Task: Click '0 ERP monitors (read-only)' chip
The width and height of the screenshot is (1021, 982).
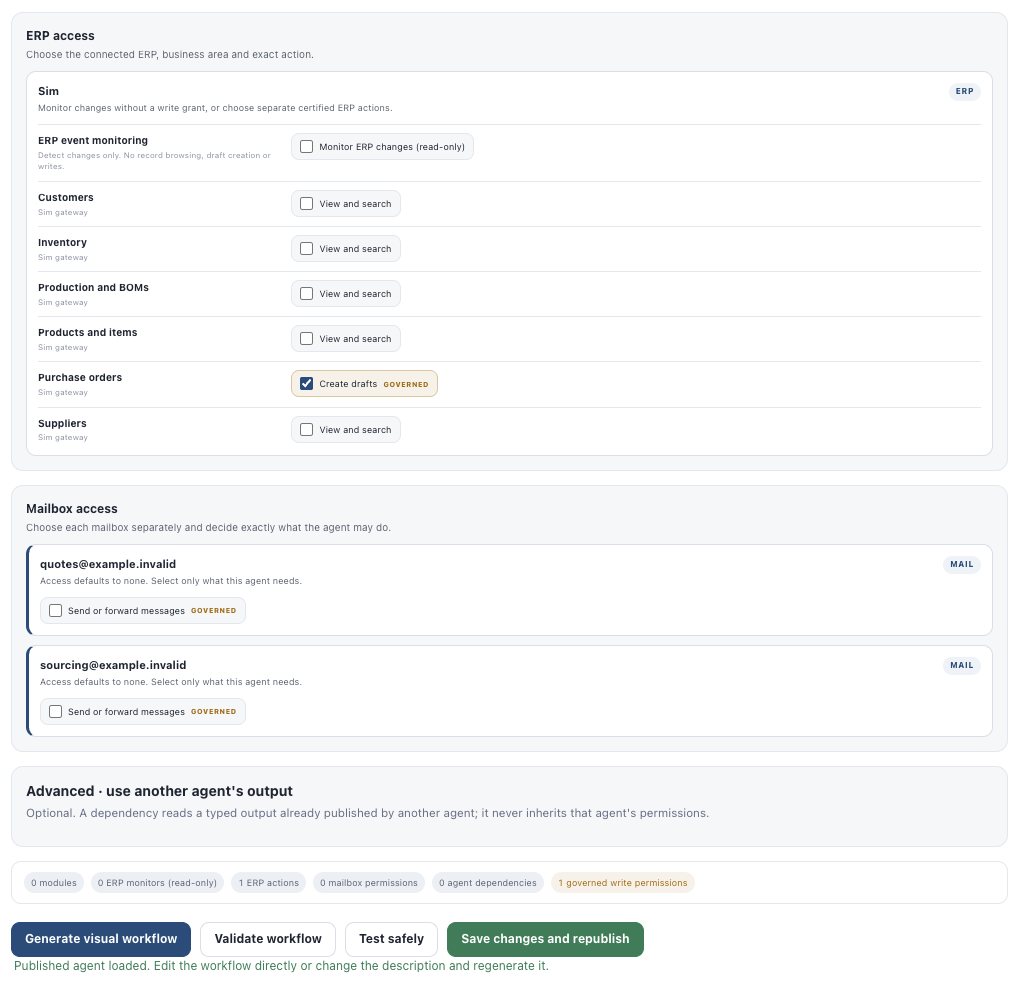Action: click(158, 883)
